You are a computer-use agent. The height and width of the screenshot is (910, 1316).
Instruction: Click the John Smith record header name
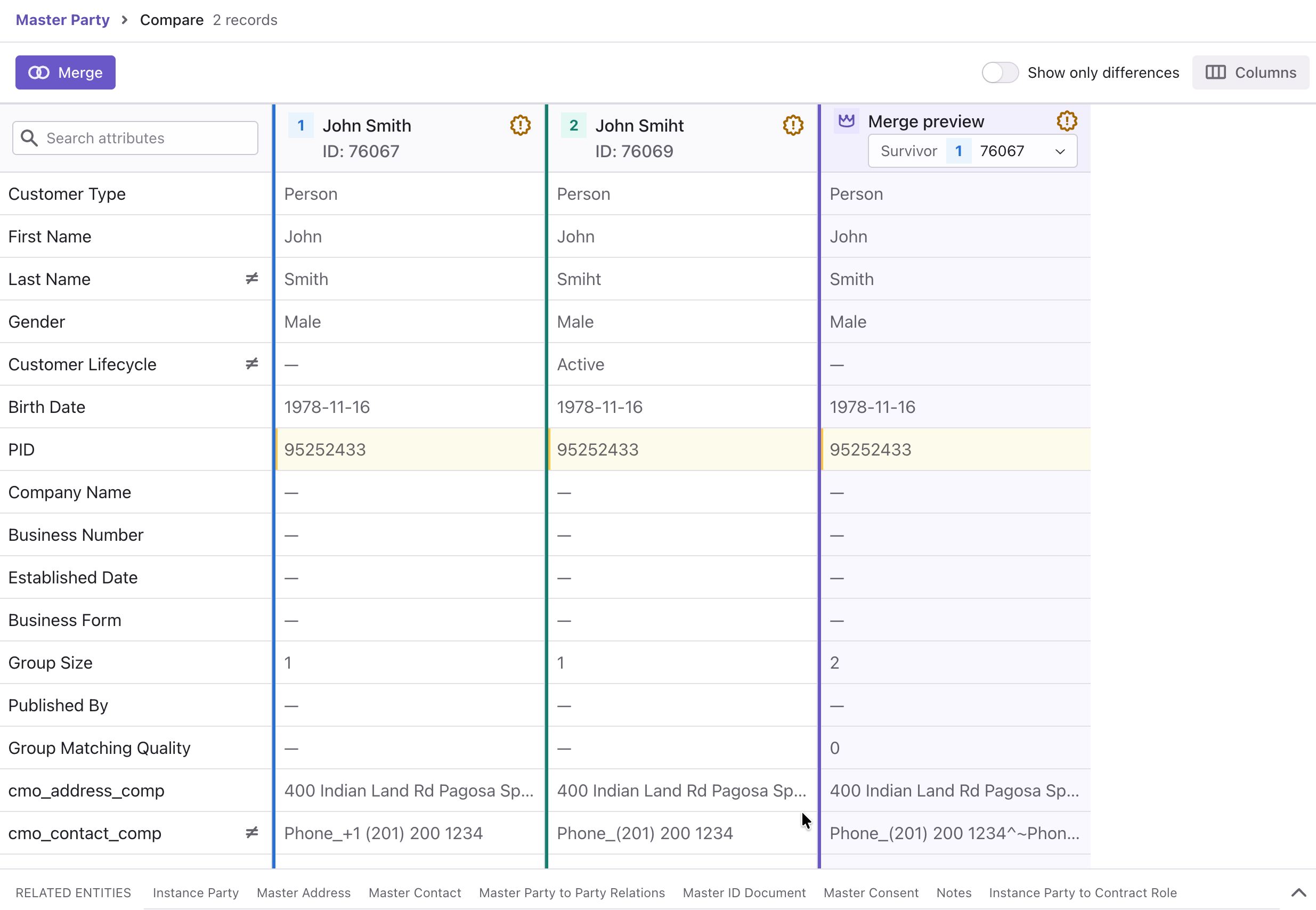click(x=367, y=125)
